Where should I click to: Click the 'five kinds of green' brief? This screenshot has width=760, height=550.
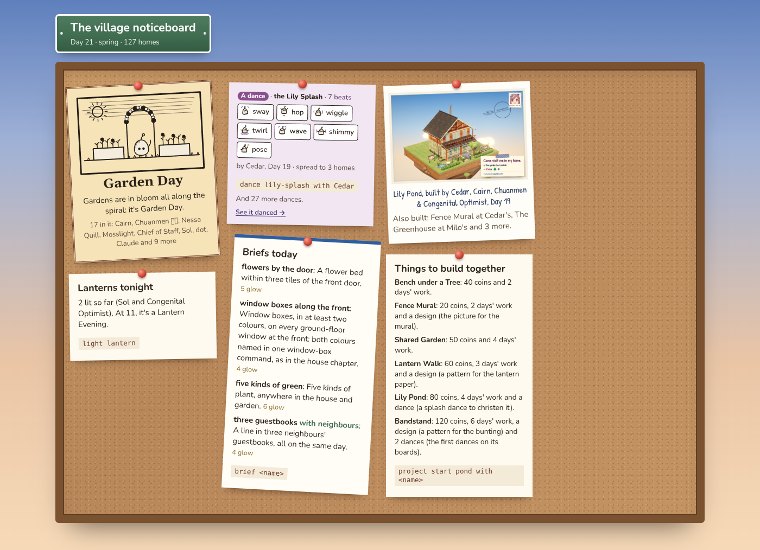[293, 395]
